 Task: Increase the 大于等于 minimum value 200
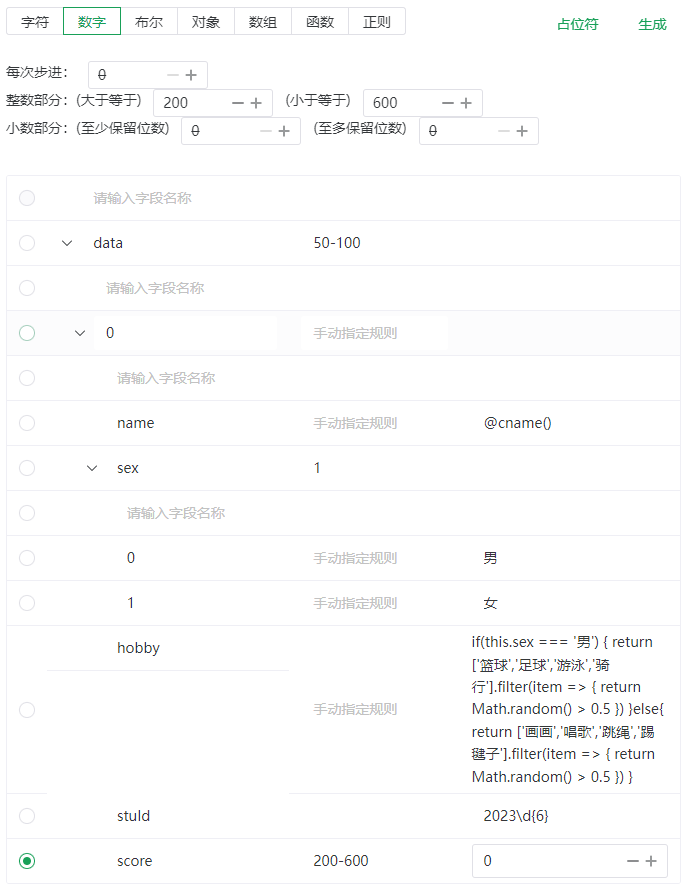[x=256, y=103]
